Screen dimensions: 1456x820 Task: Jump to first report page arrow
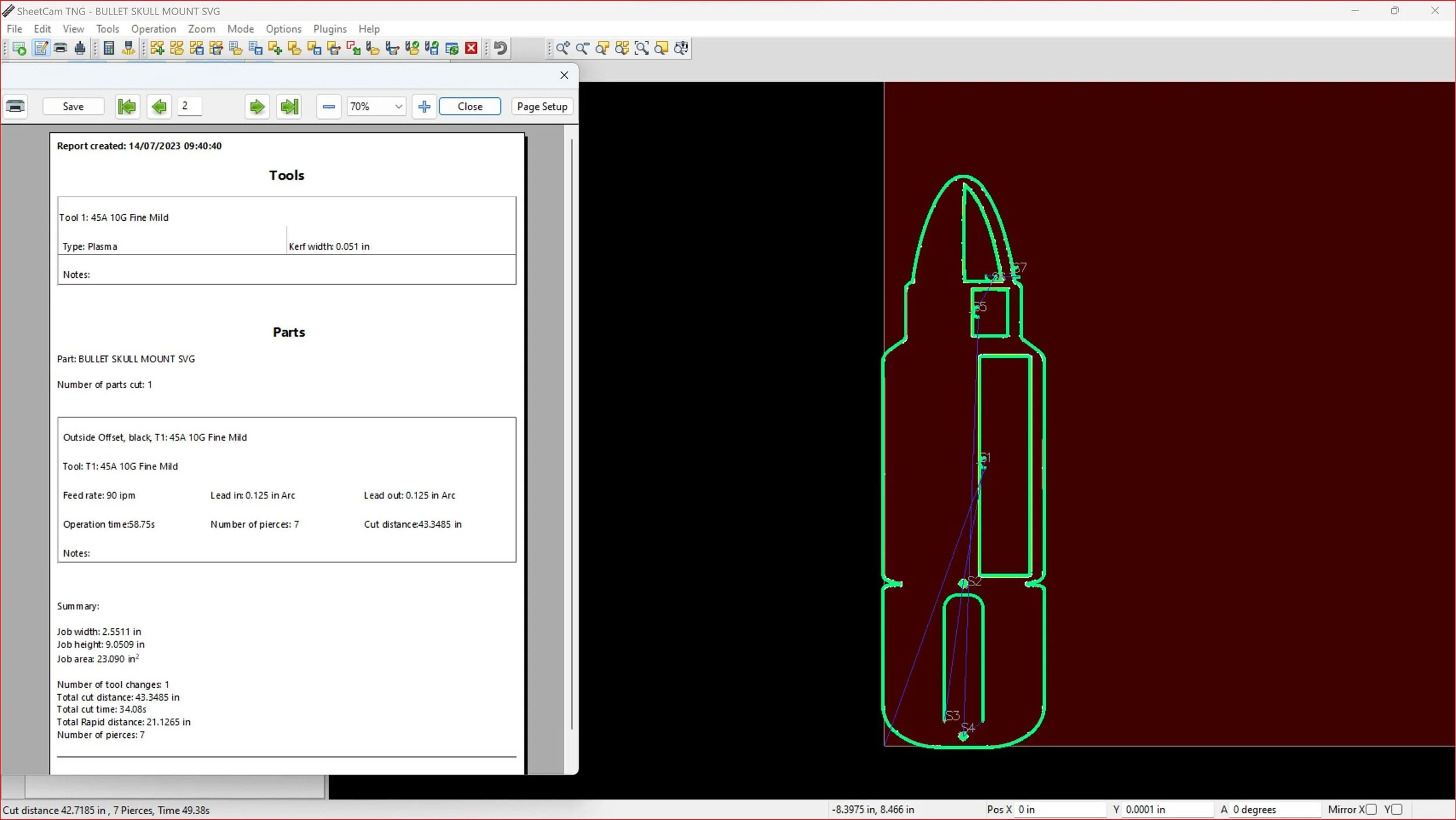click(126, 107)
